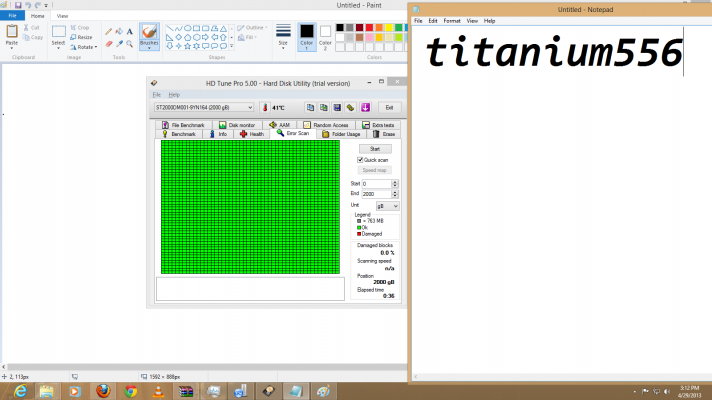Viewport: 712px width, 400px height.
Task: Click the Start button in Error Scan
Action: [x=375, y=149]
